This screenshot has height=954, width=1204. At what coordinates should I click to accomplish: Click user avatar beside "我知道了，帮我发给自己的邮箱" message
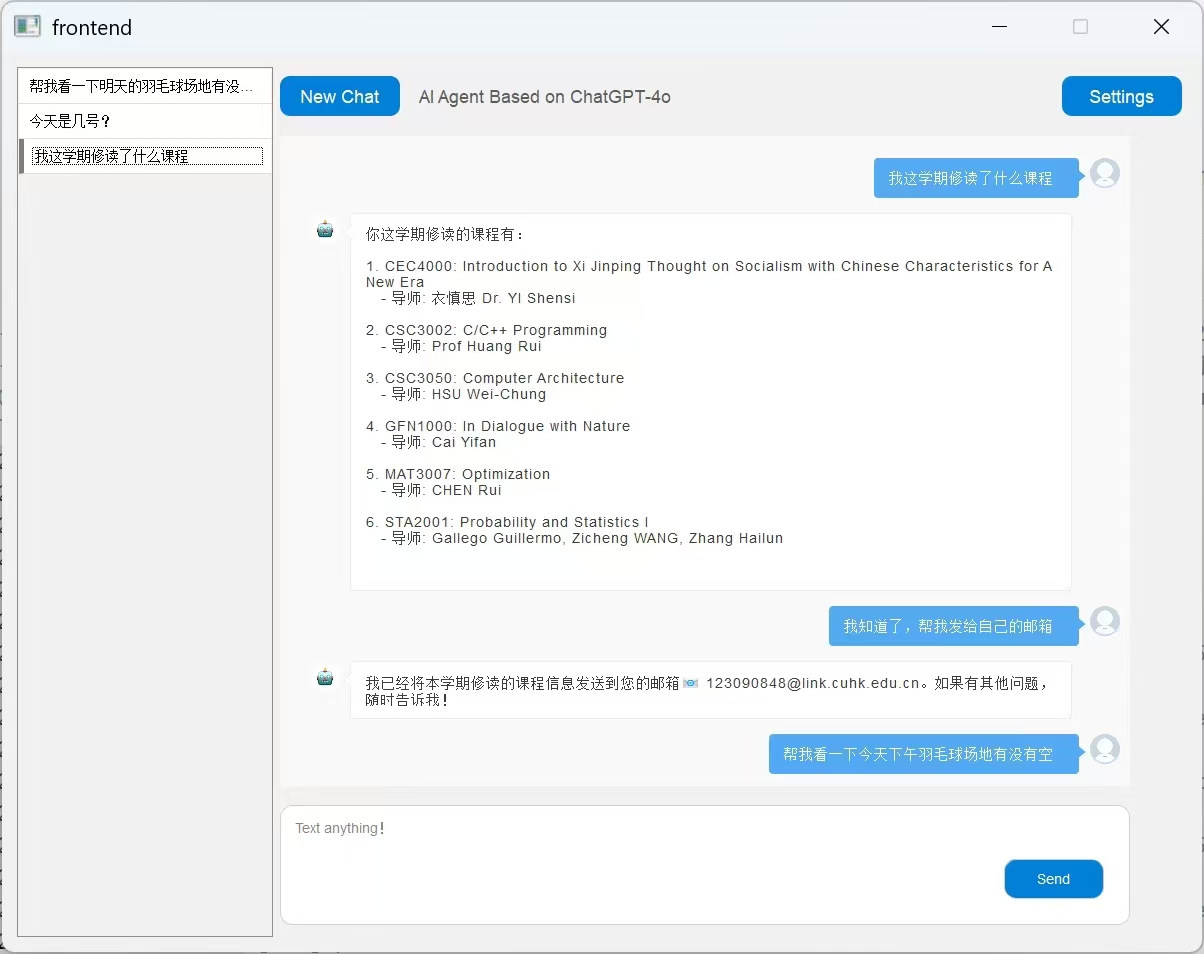[1104, 621]
